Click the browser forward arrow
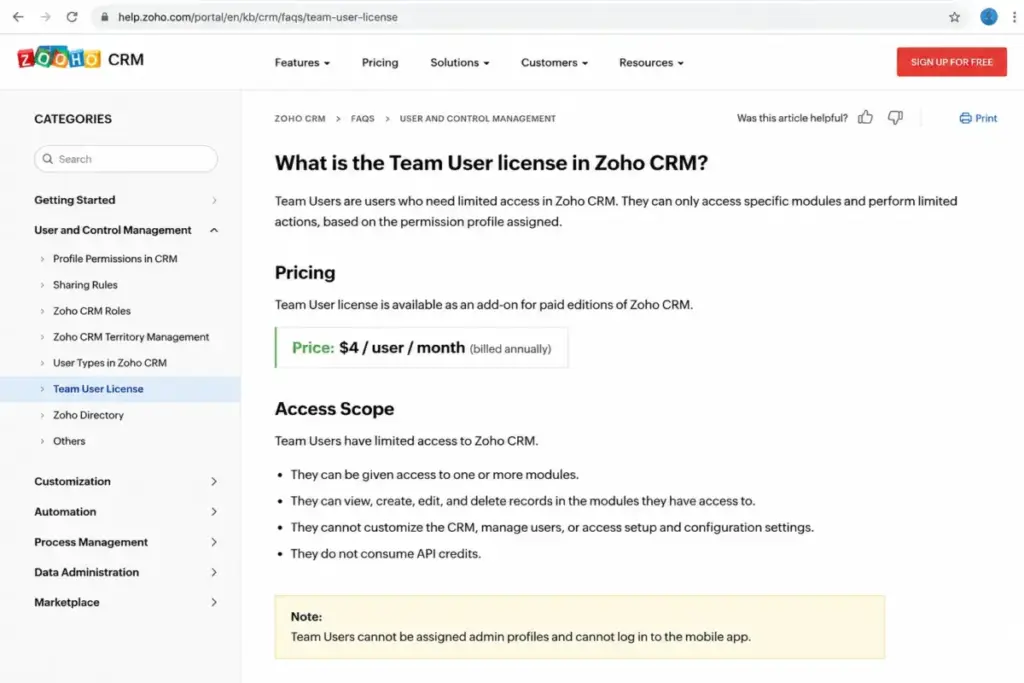 tap(45, 17)
